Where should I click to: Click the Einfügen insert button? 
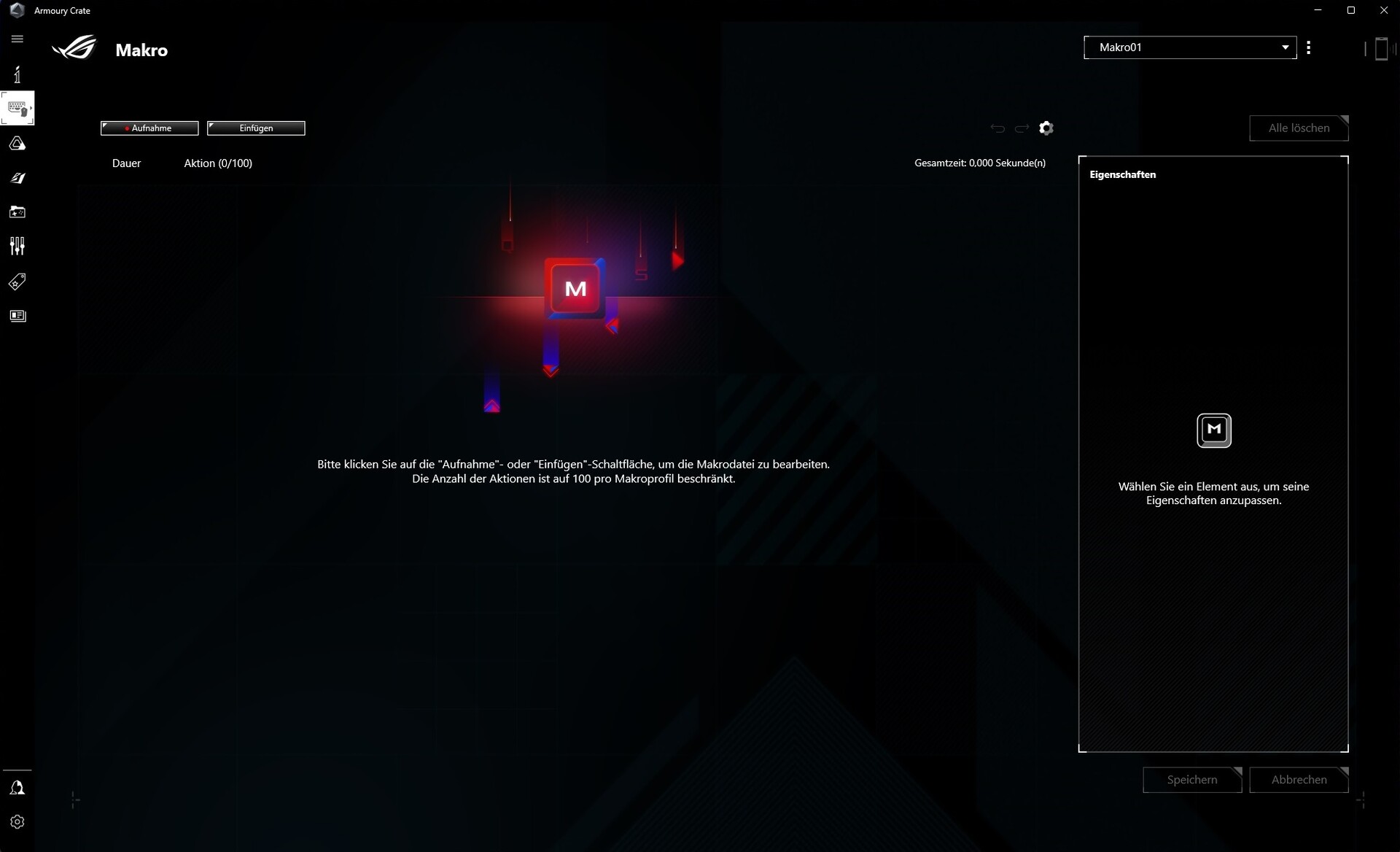pos(256,128)
